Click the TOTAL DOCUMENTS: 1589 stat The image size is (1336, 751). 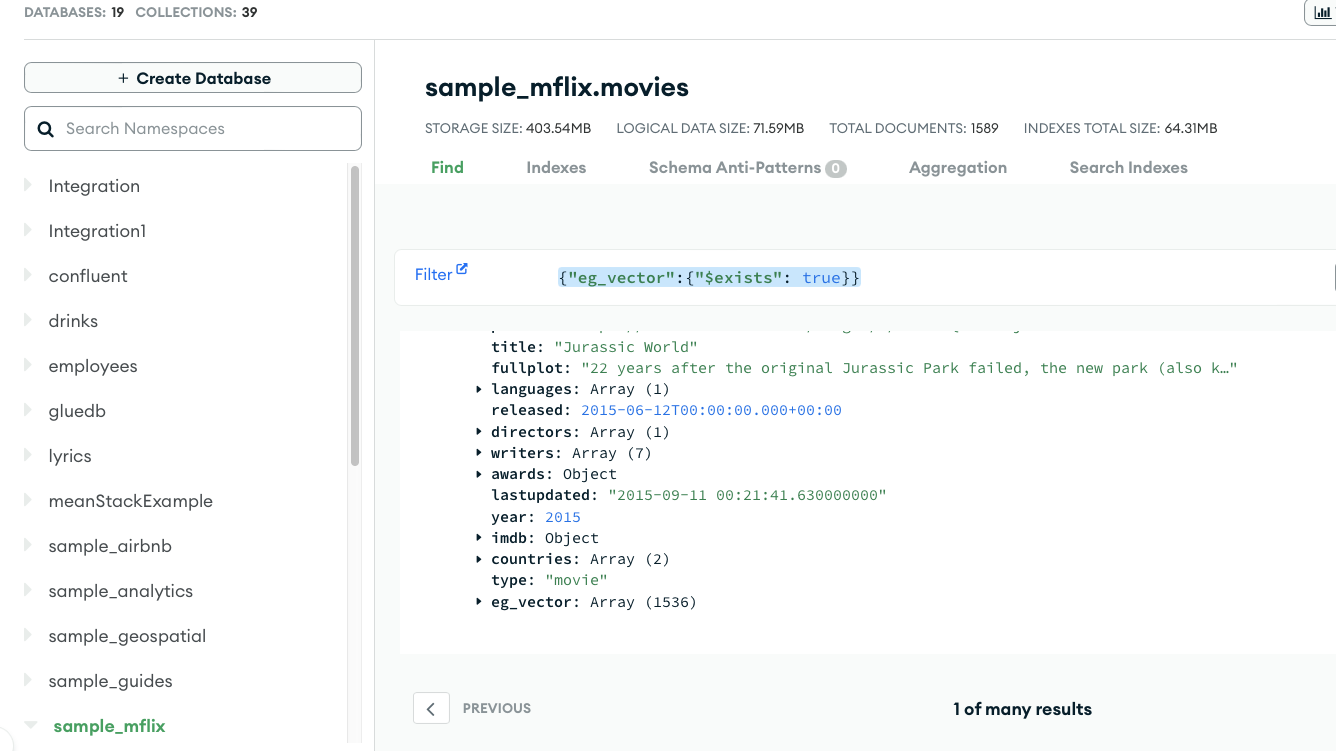click(x=914, y=128)
